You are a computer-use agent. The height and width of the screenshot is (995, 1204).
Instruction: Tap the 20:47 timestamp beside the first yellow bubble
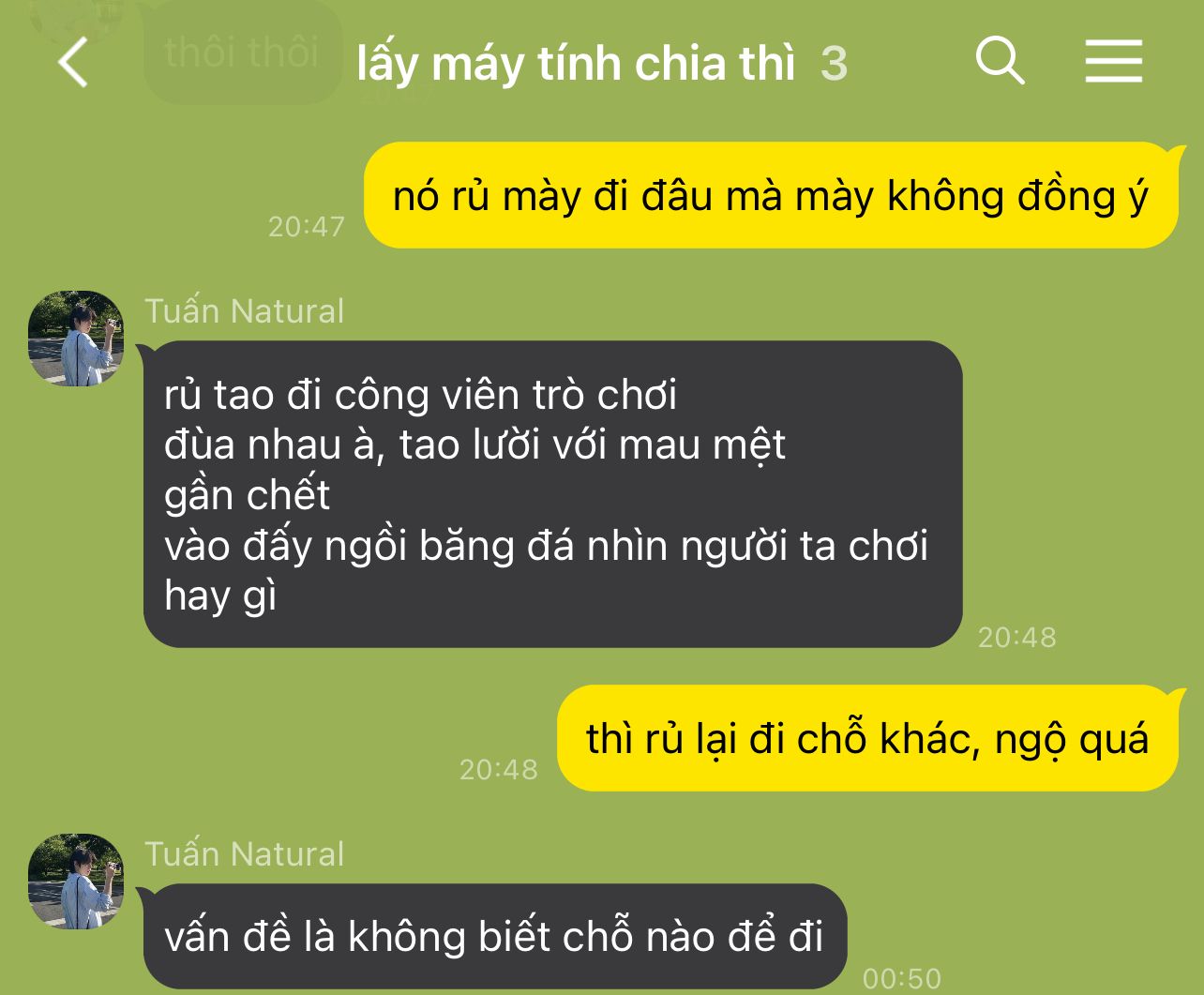(x=307, y=226)
